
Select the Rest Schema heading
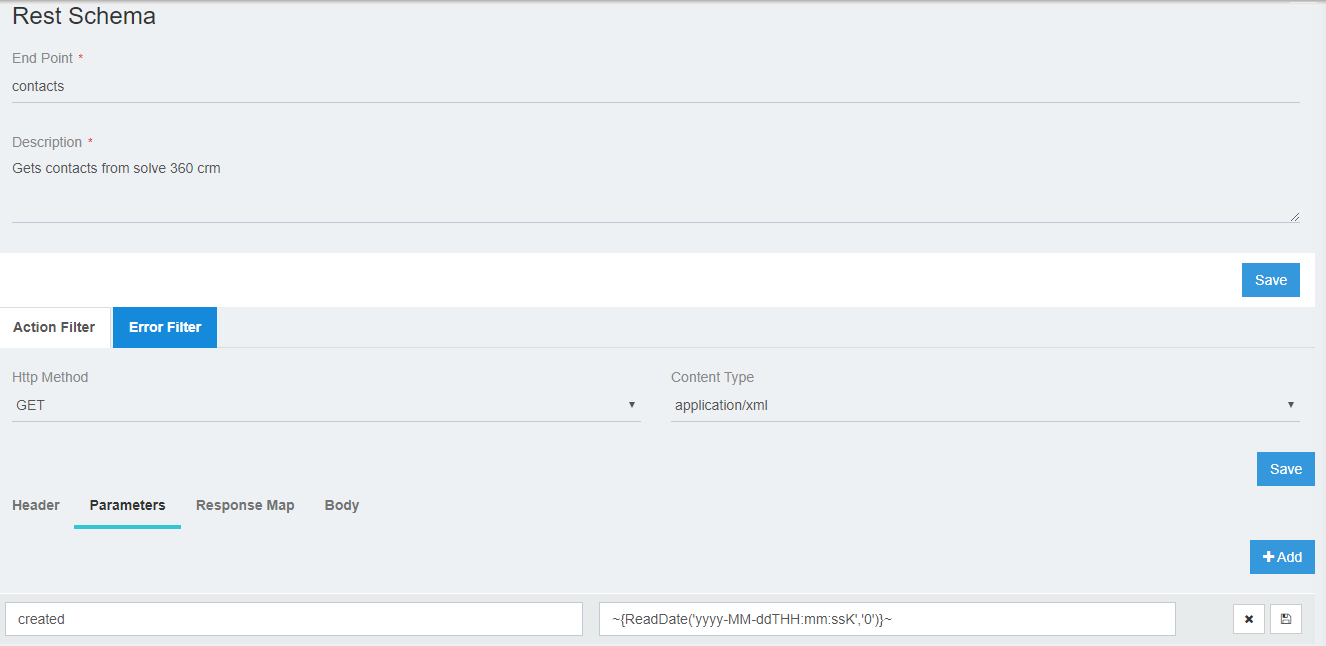coord(84,16)
